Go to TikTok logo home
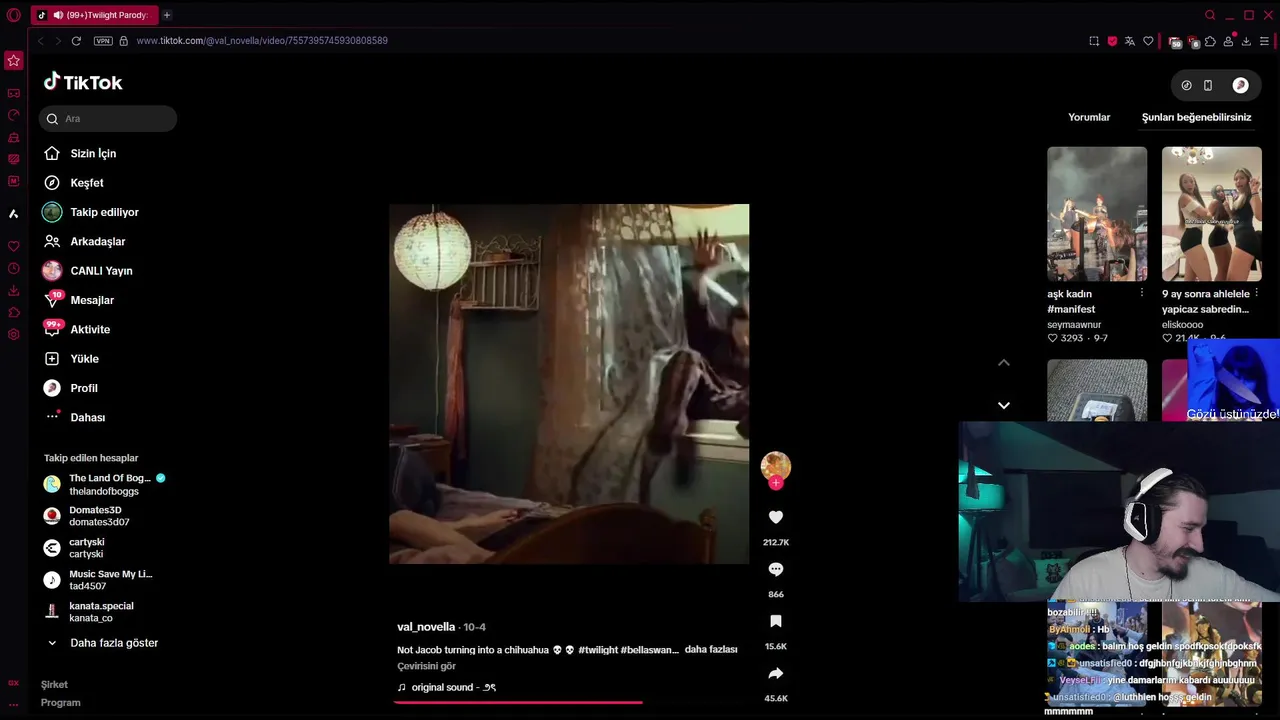The height and width of the screenshot is (720, 1280). (x=83, y=82)
